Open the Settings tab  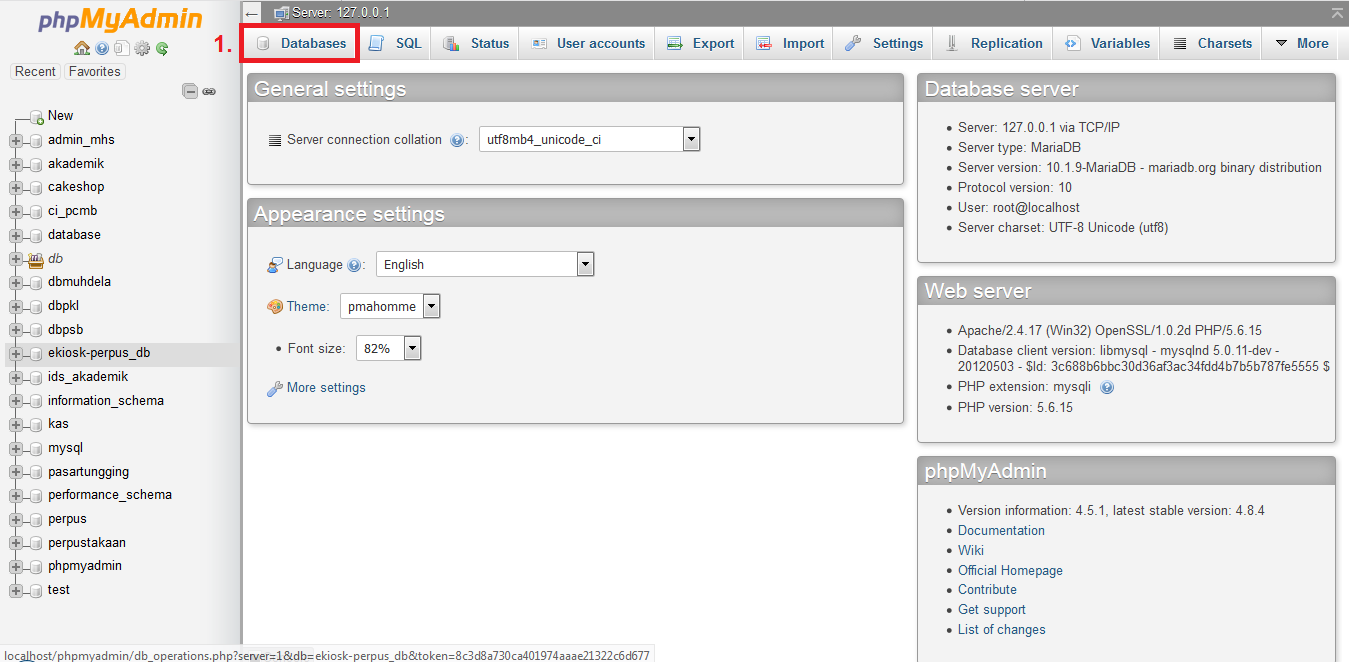pyautogui.click(x=884, y=43)
